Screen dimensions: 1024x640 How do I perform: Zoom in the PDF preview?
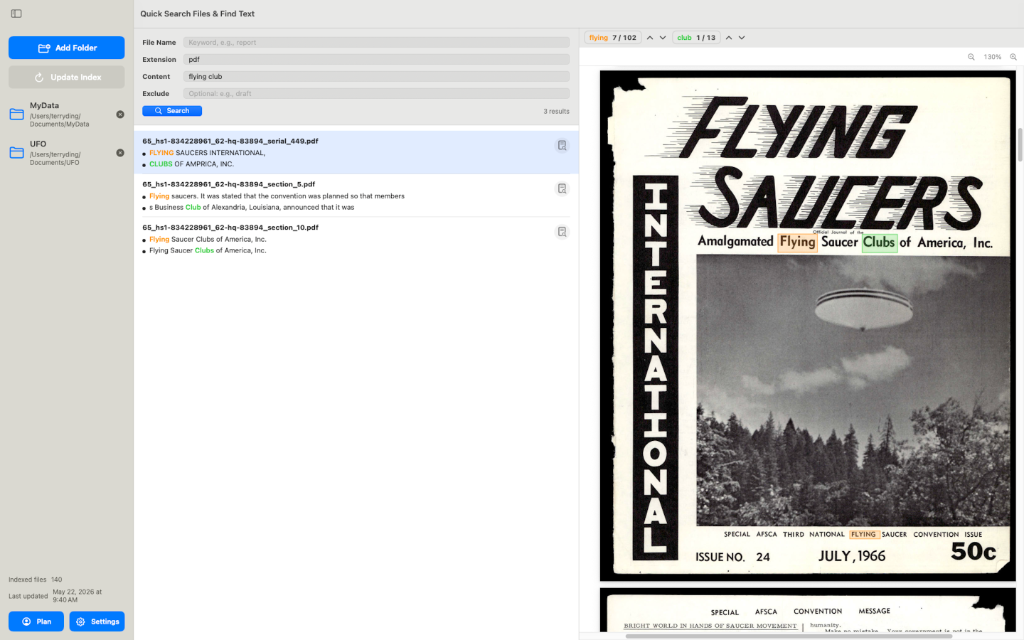(1014, 57)
